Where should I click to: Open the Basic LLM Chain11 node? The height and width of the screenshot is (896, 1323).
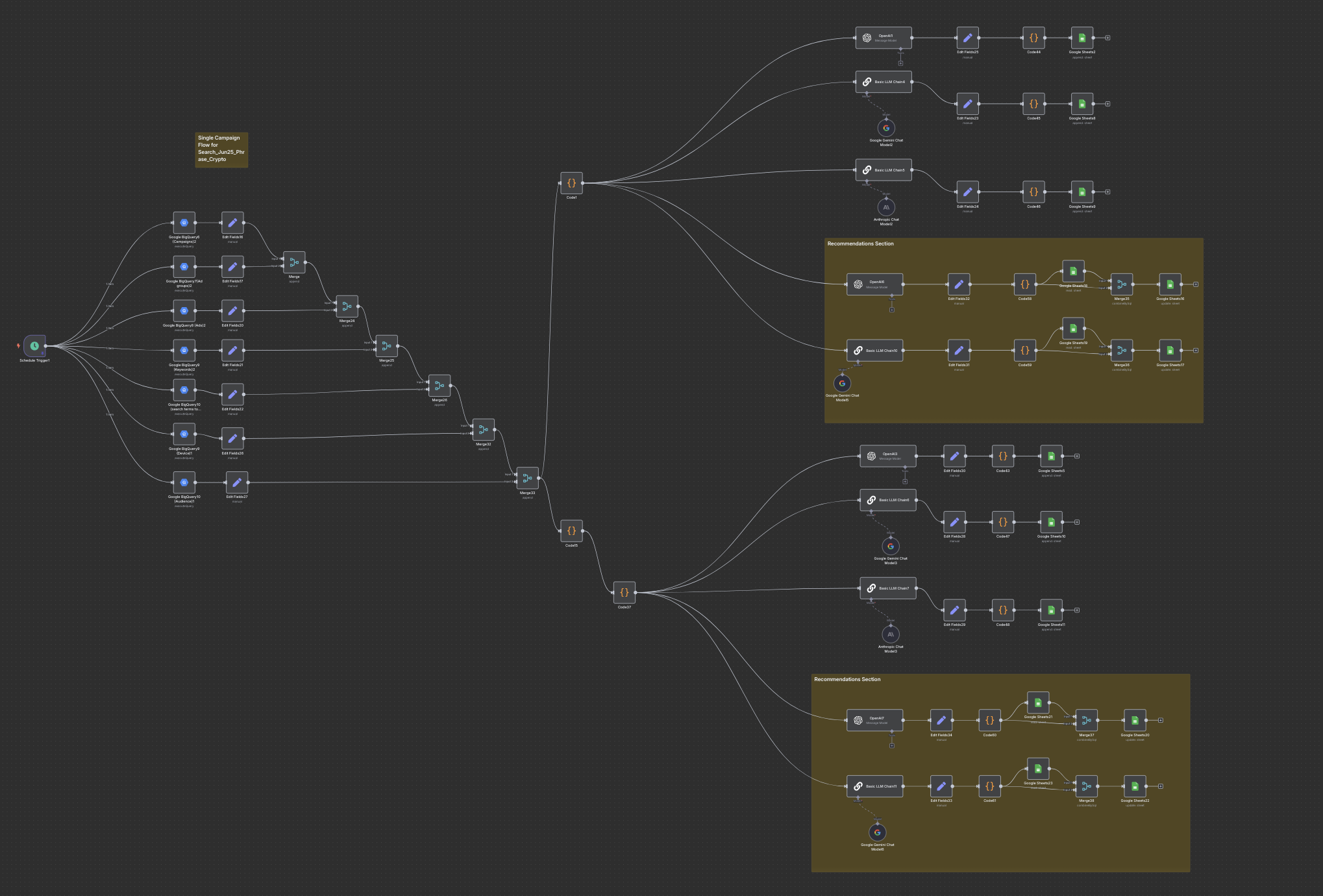(x=874, y=786)
